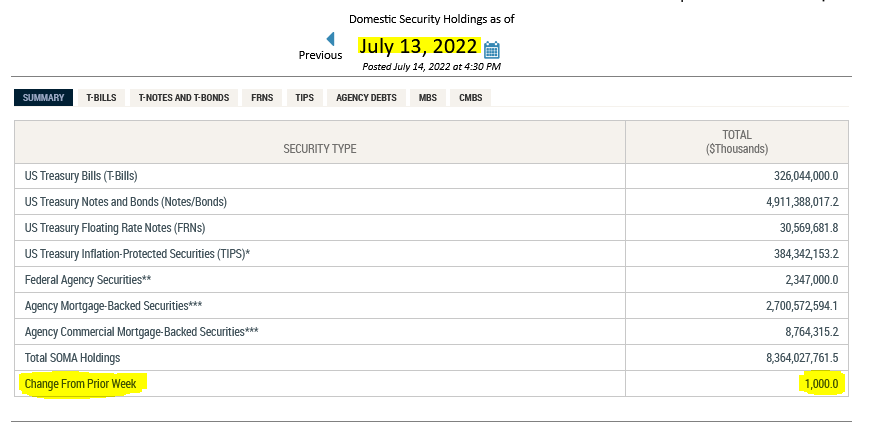Select the Inflation-Protected Securities (TIPS) row label

tap(138, 254)
